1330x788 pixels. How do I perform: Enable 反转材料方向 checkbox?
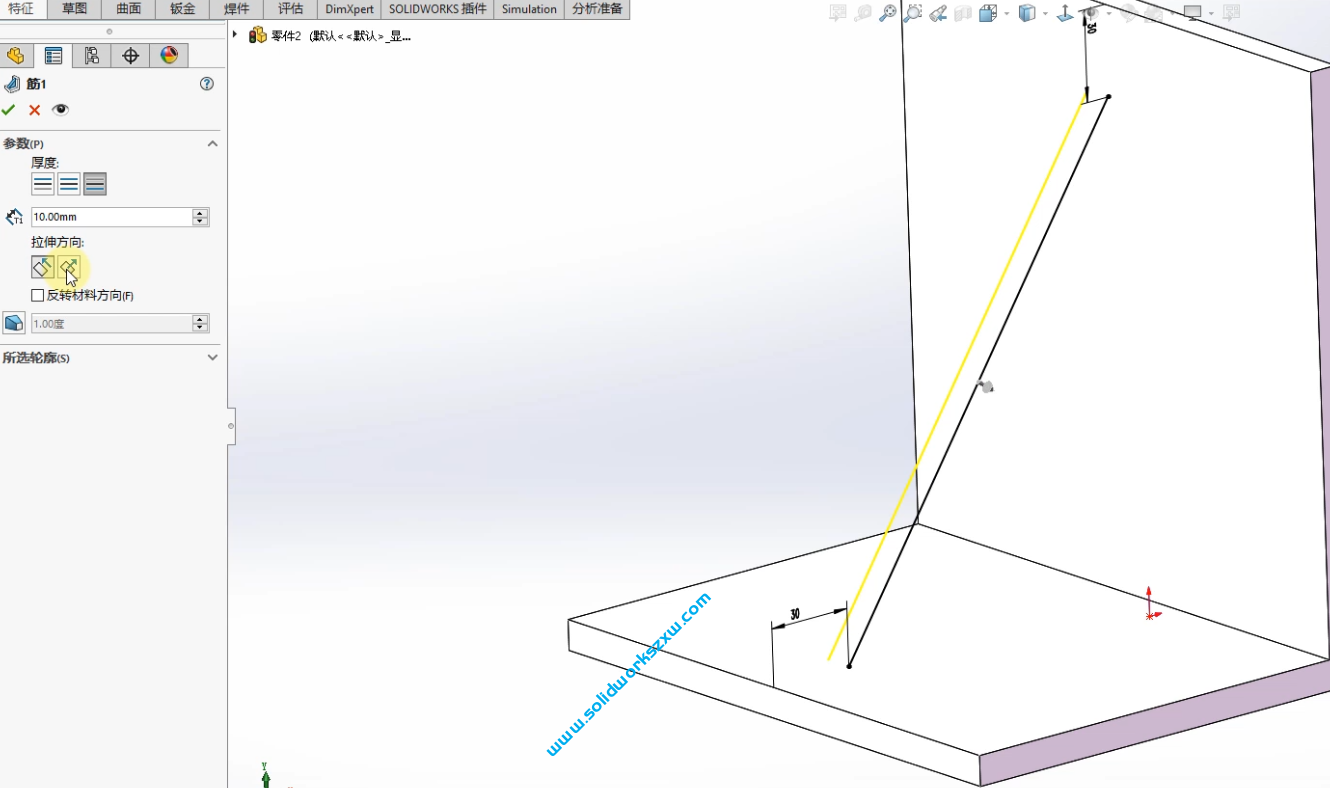tap(38, 296)
